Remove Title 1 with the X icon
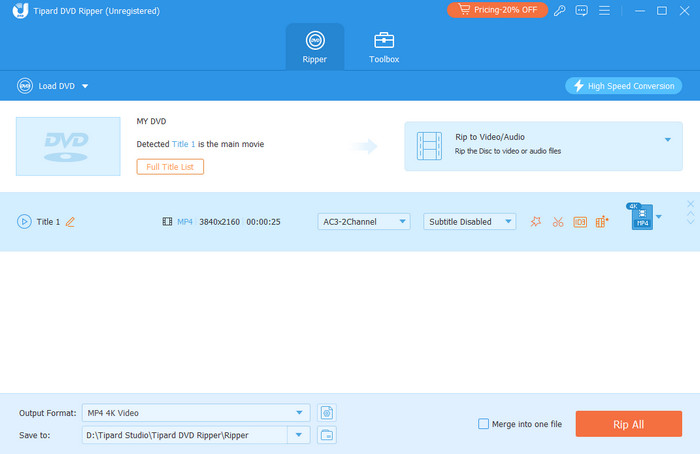The width and height of the screenshot is (700, 454). (x=690, y=204)
